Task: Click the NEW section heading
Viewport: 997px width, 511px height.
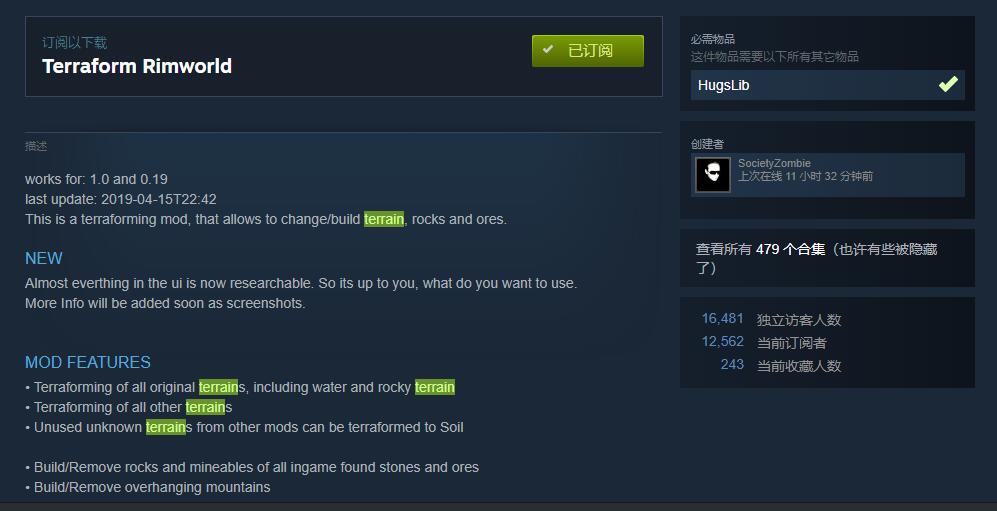Action: (x=43, y=258)
